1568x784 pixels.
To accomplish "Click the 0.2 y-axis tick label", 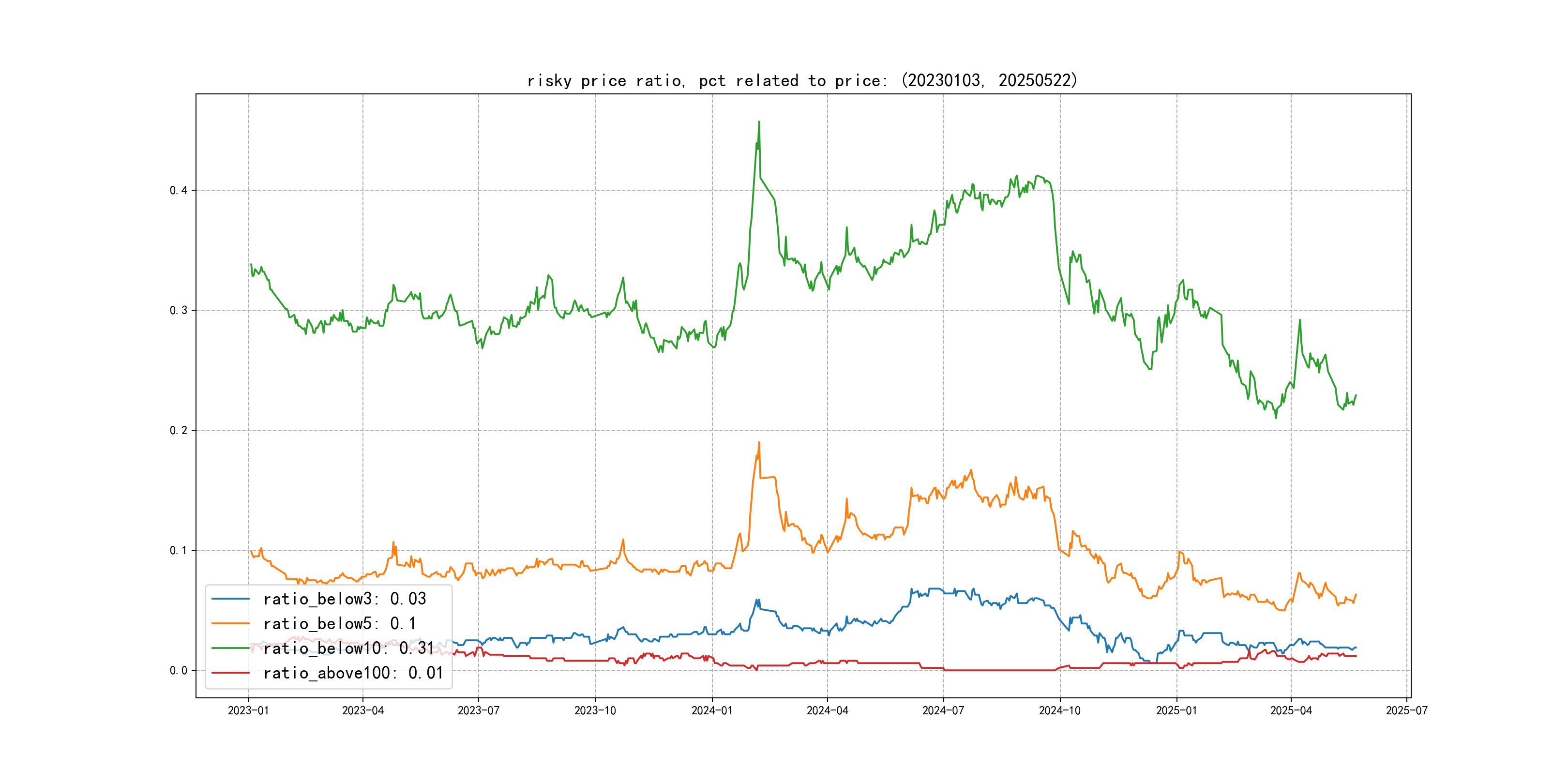I will [x=179, y=430].
